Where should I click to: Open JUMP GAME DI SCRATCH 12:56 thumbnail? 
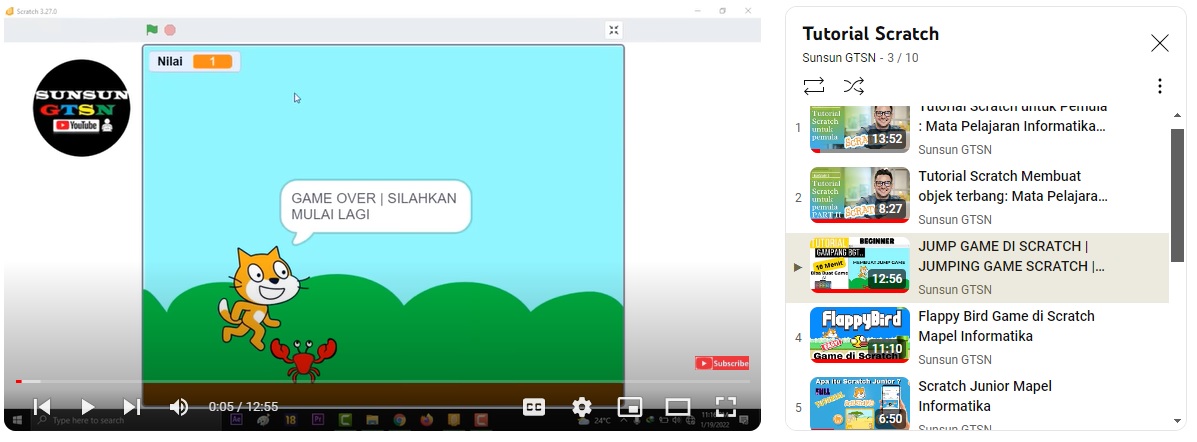point(860,265)
